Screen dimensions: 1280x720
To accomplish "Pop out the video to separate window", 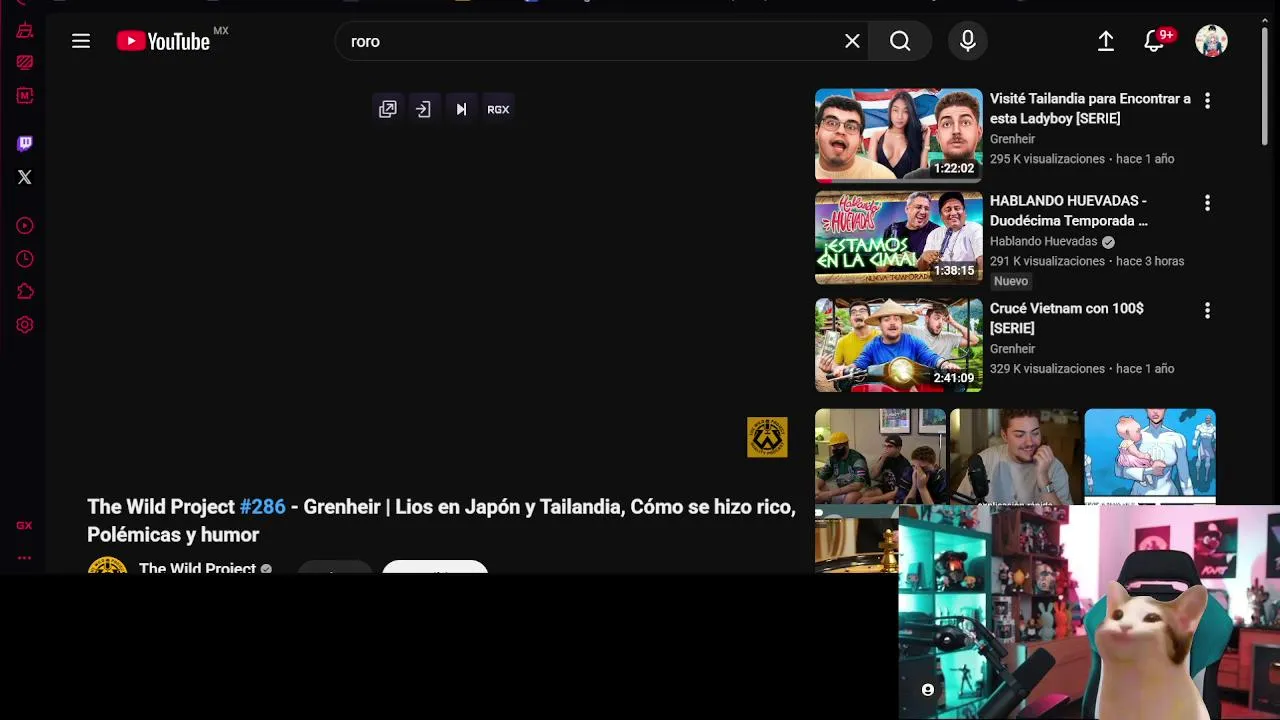I will coord(388,109).
